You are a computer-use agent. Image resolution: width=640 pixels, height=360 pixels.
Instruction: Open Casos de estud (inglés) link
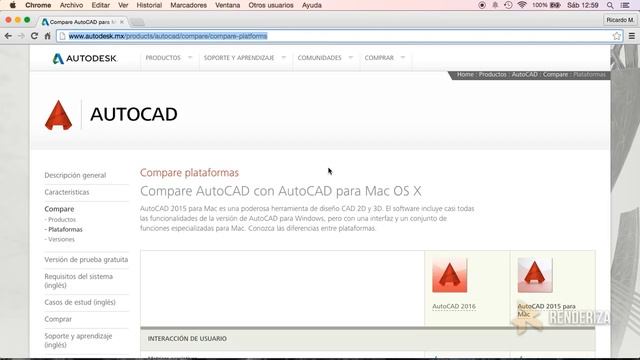(80, 302)
